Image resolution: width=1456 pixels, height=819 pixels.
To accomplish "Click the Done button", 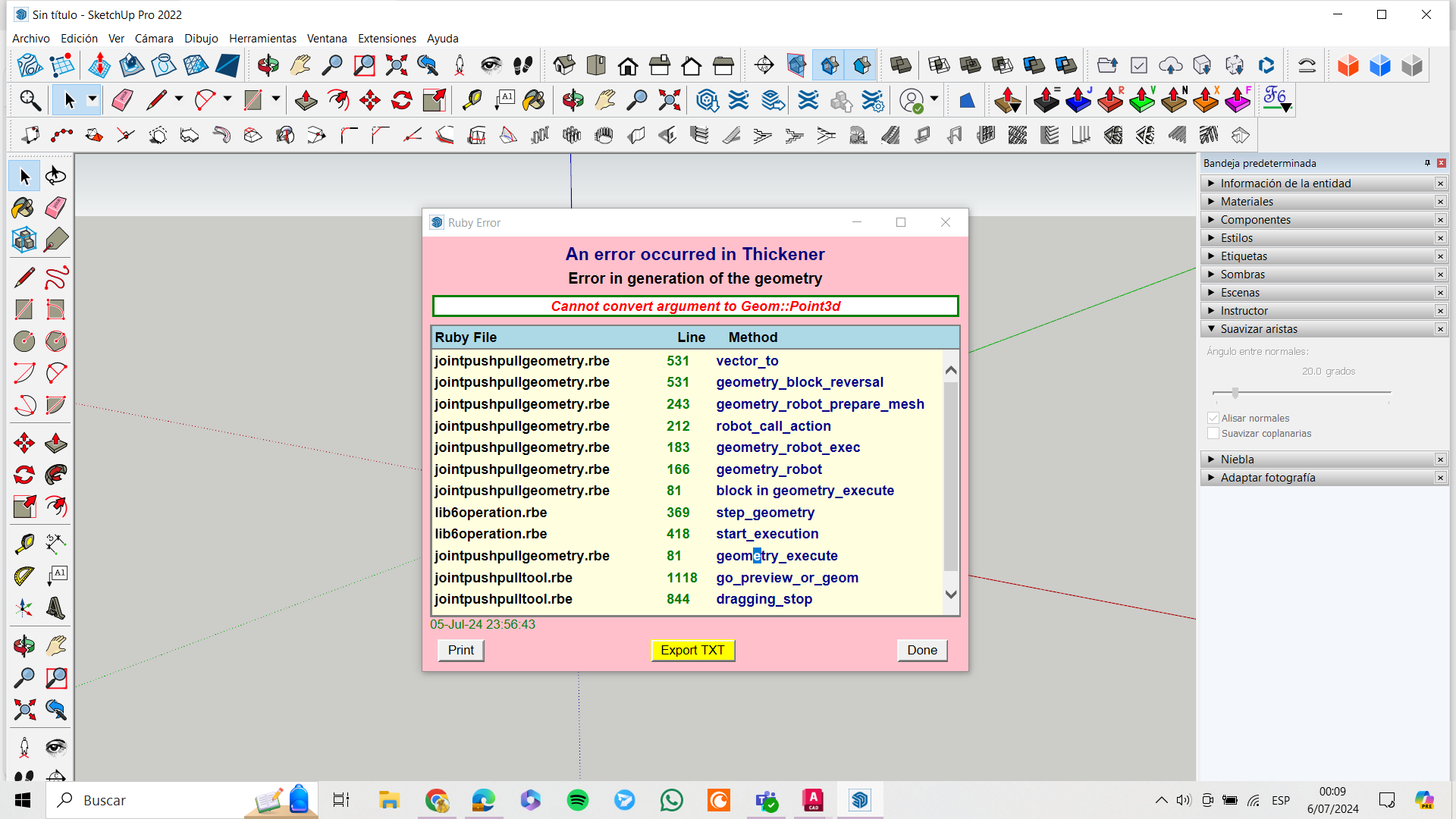I will [921, 650].
